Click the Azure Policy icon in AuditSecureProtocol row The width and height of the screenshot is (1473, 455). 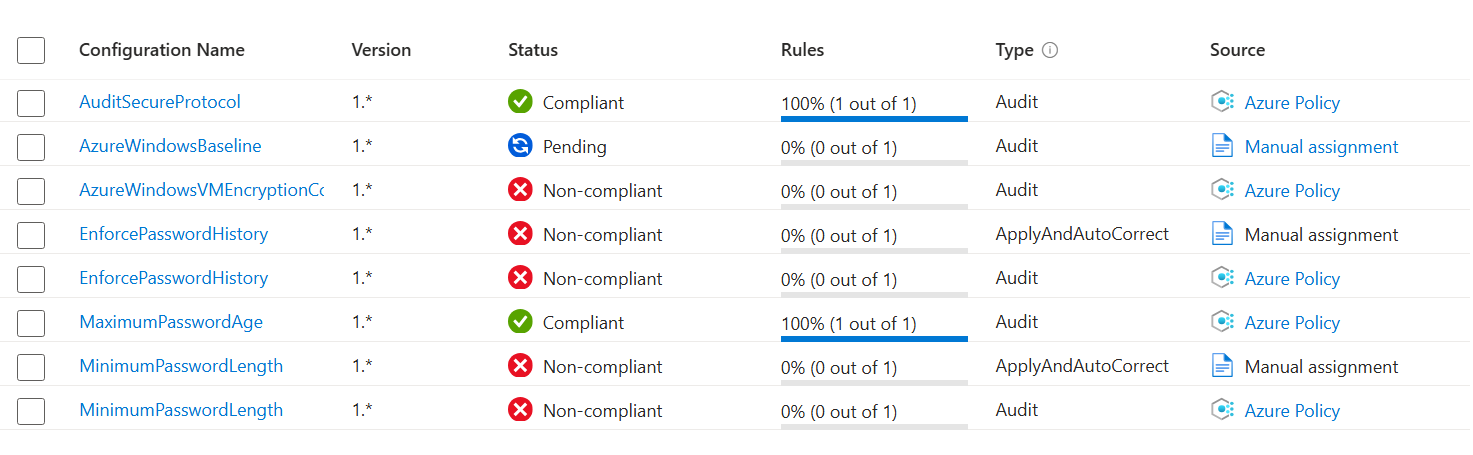click(1222, 102)
